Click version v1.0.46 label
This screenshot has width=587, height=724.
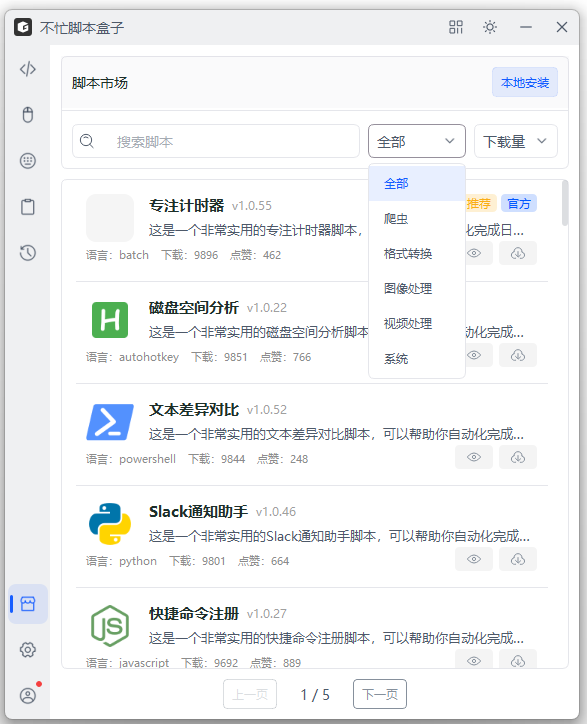(x=276, y=512)
